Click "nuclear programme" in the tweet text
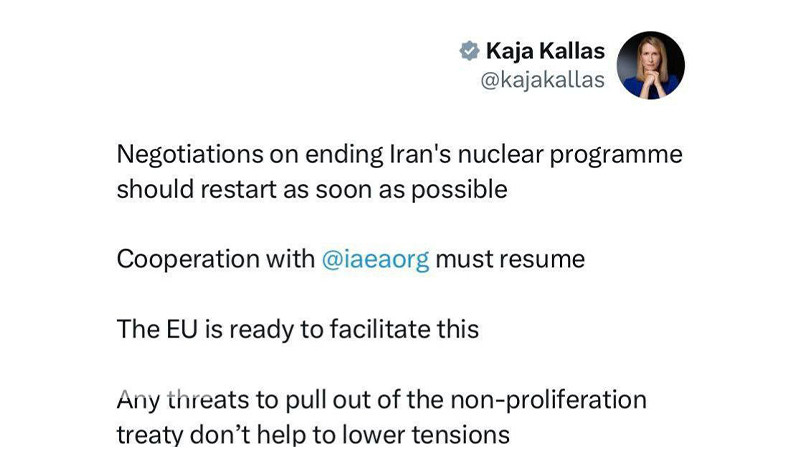The height and width of the screenshot is (460, 800). coord(570,155)
